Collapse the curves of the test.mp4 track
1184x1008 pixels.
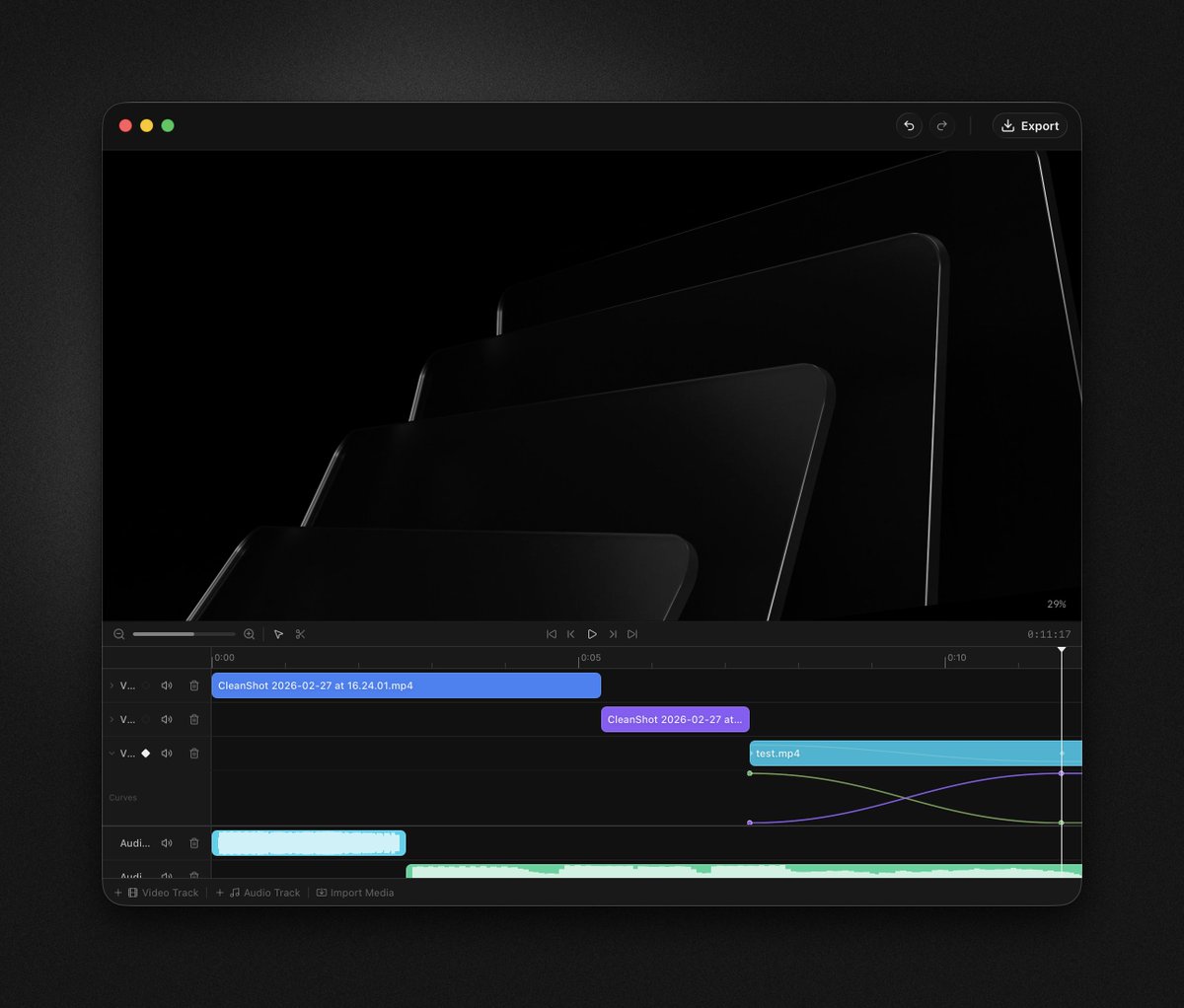pos(111,754)
